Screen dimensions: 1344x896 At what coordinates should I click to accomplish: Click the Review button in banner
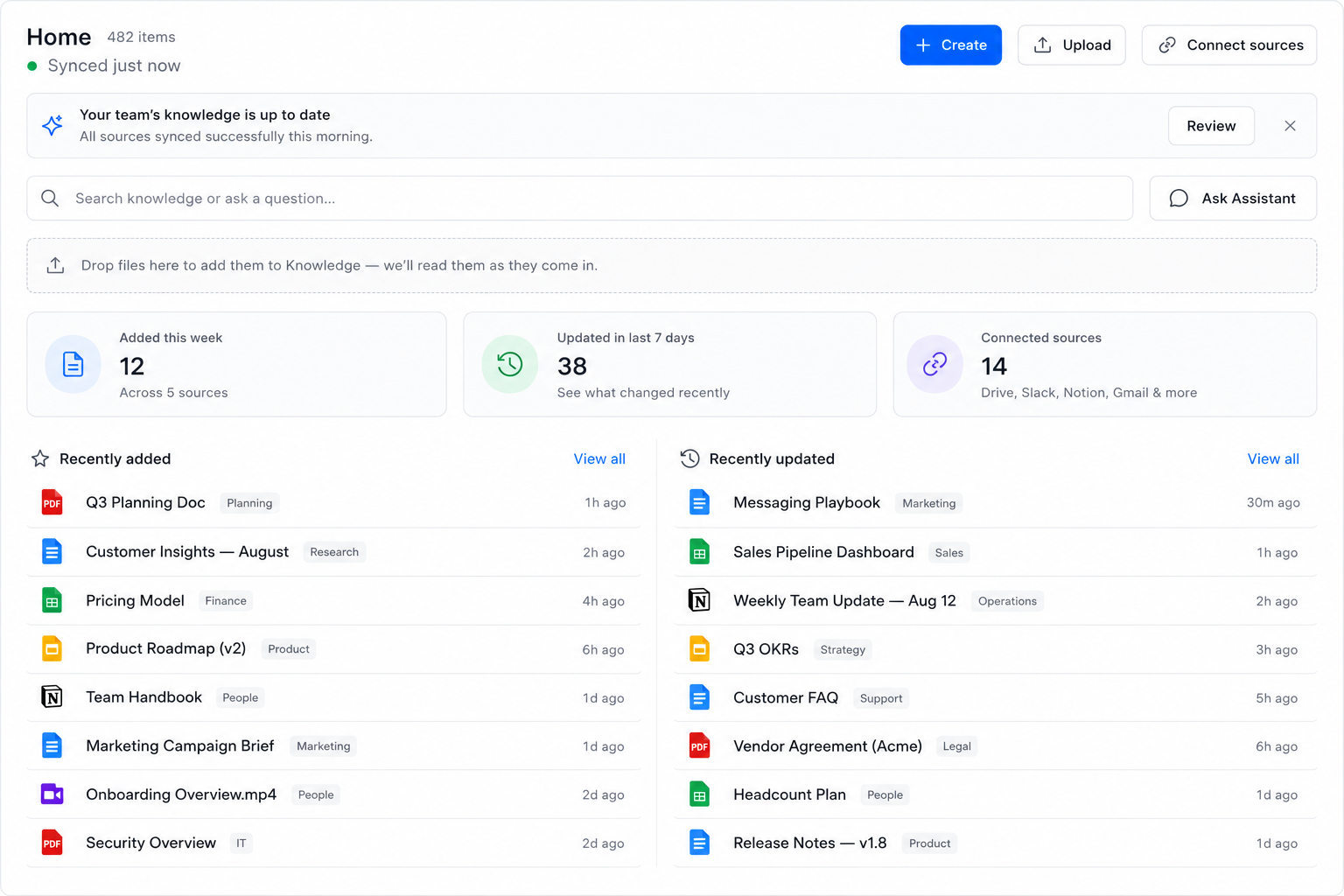(x=1211, y=126)
